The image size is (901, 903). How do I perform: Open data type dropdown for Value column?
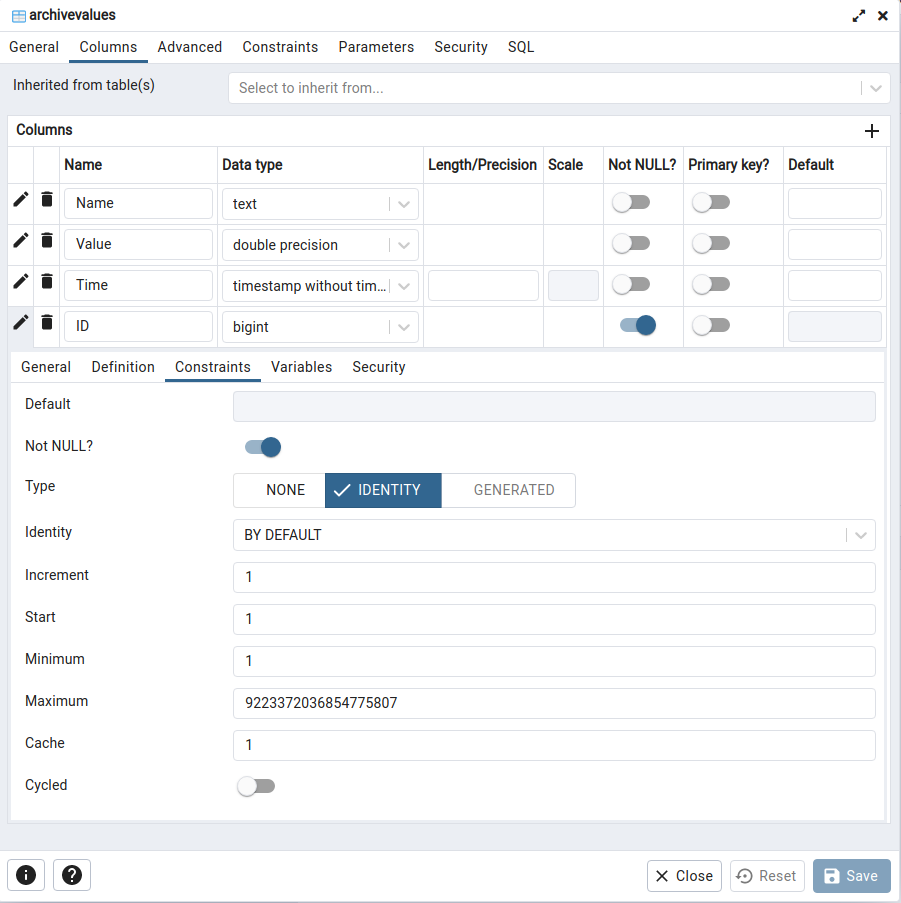403,245
